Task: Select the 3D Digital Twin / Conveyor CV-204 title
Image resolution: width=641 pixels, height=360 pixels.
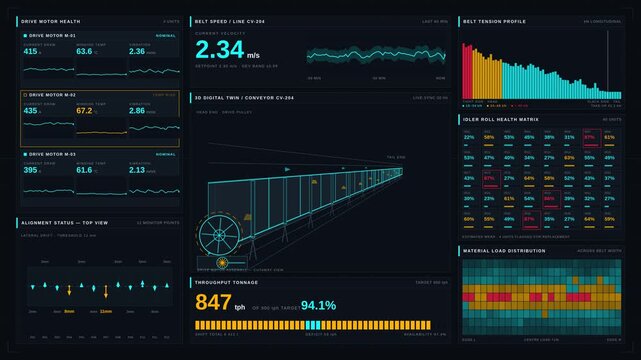Action: 244,98
